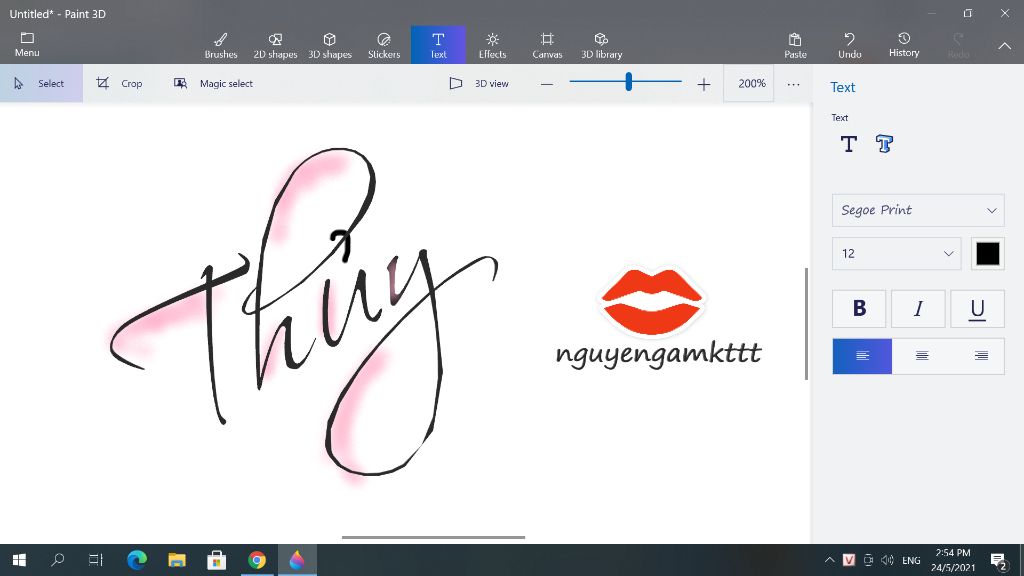
Task: Click the vertical canvas scrollbar
Action: [x=807, y=323]
